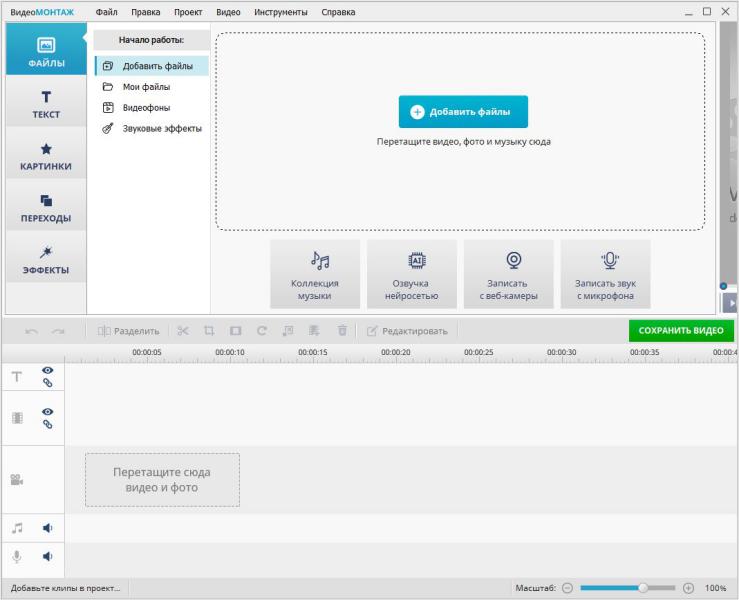Click the black-bars frame icon in toolbar
739x600 pixels.
coord(235,331)
